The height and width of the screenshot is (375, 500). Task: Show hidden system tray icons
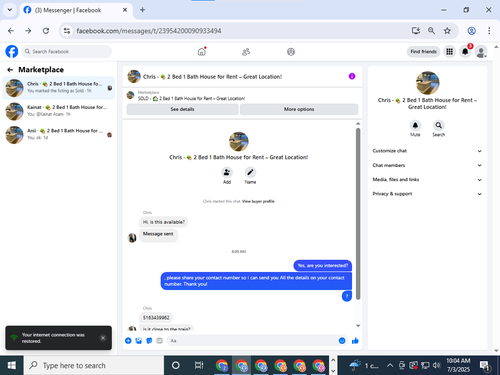pos(390,366)
